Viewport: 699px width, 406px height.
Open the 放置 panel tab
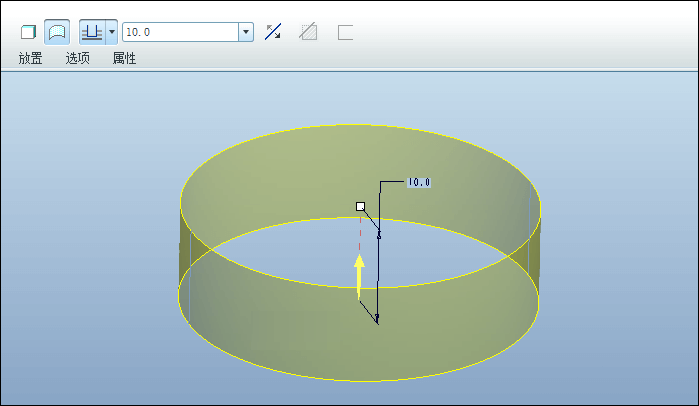pos(30,58)
